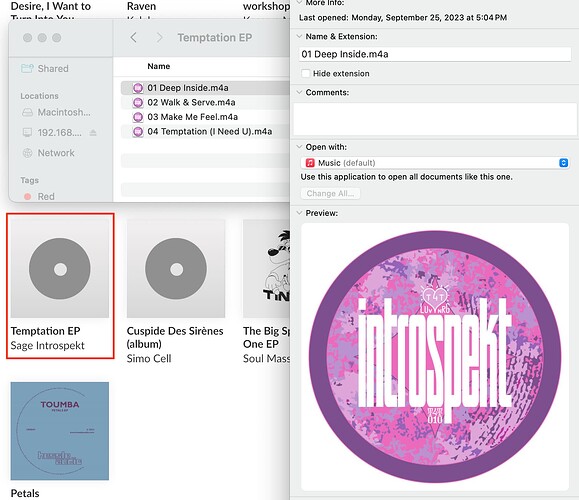Click the Tags sidebar heading
The width and height of the screenshot is (579, 500).
(30, 180)
